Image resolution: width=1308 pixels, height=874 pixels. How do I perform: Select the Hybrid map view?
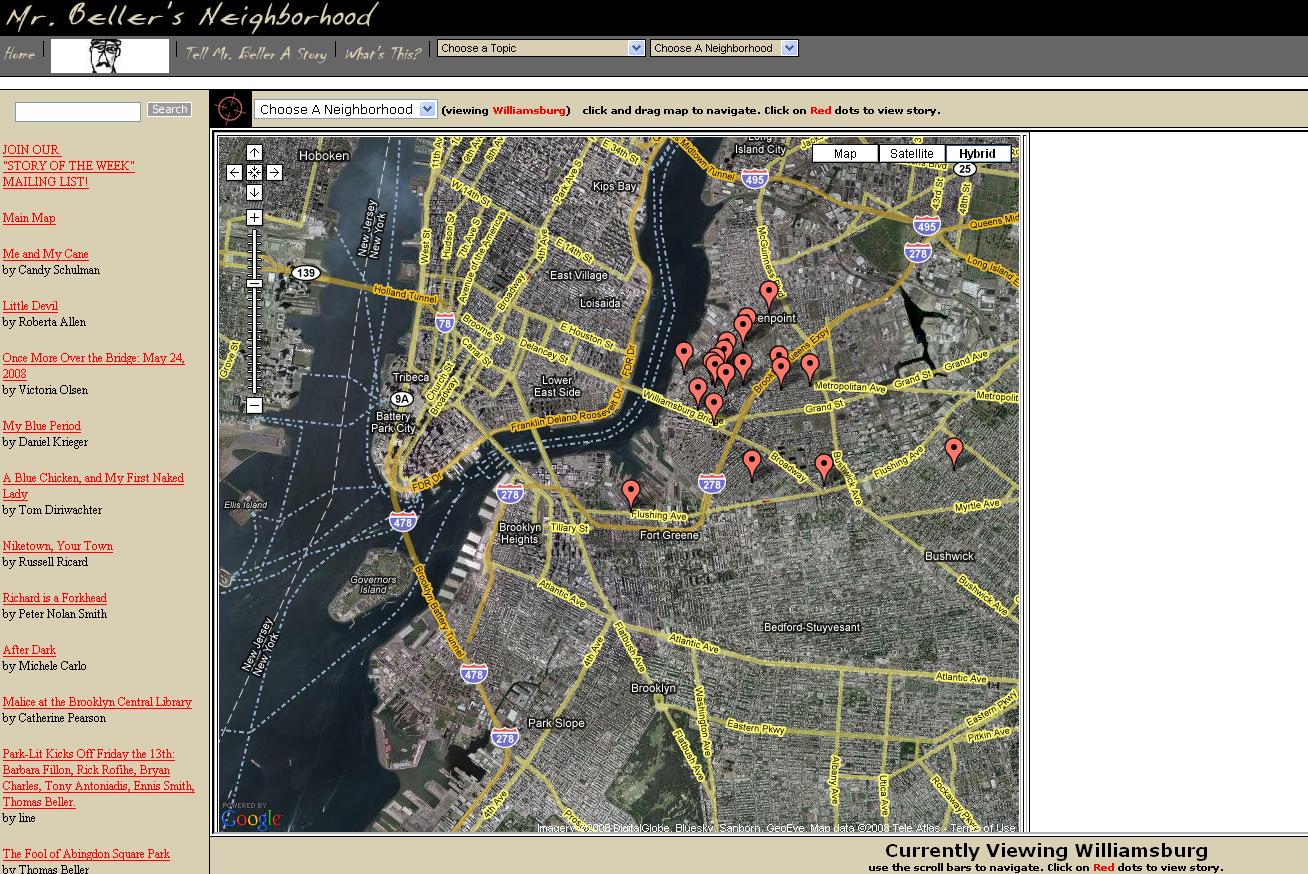(x=978, y=154)
